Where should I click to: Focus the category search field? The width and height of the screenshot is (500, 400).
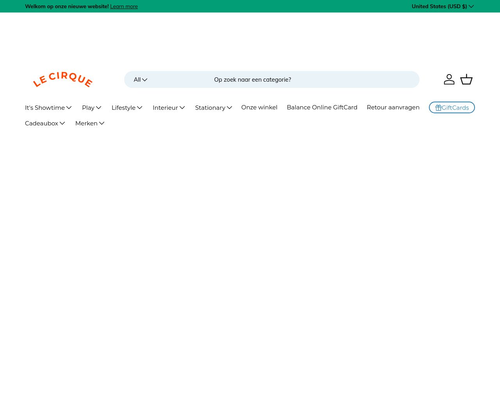pyautogui.click(x=272, y=80)
